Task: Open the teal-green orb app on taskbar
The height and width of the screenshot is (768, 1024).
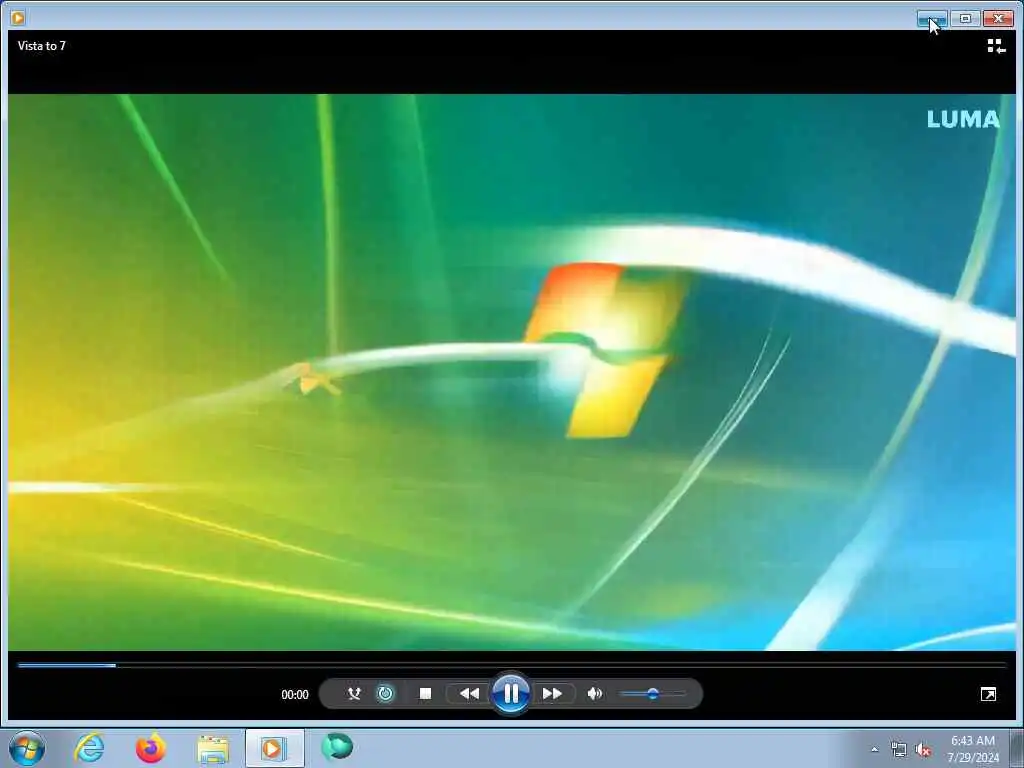Action: coord(337,747)
